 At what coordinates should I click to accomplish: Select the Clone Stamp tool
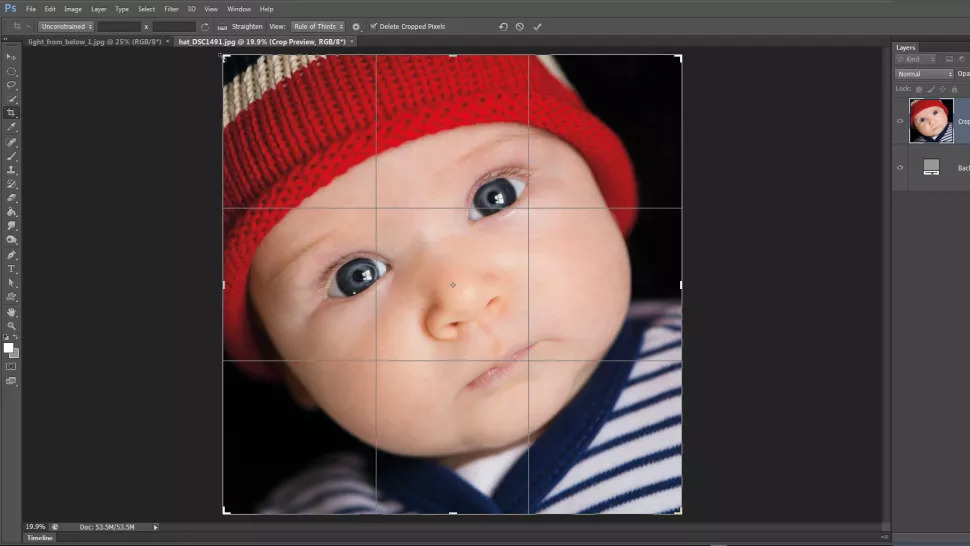11,170
